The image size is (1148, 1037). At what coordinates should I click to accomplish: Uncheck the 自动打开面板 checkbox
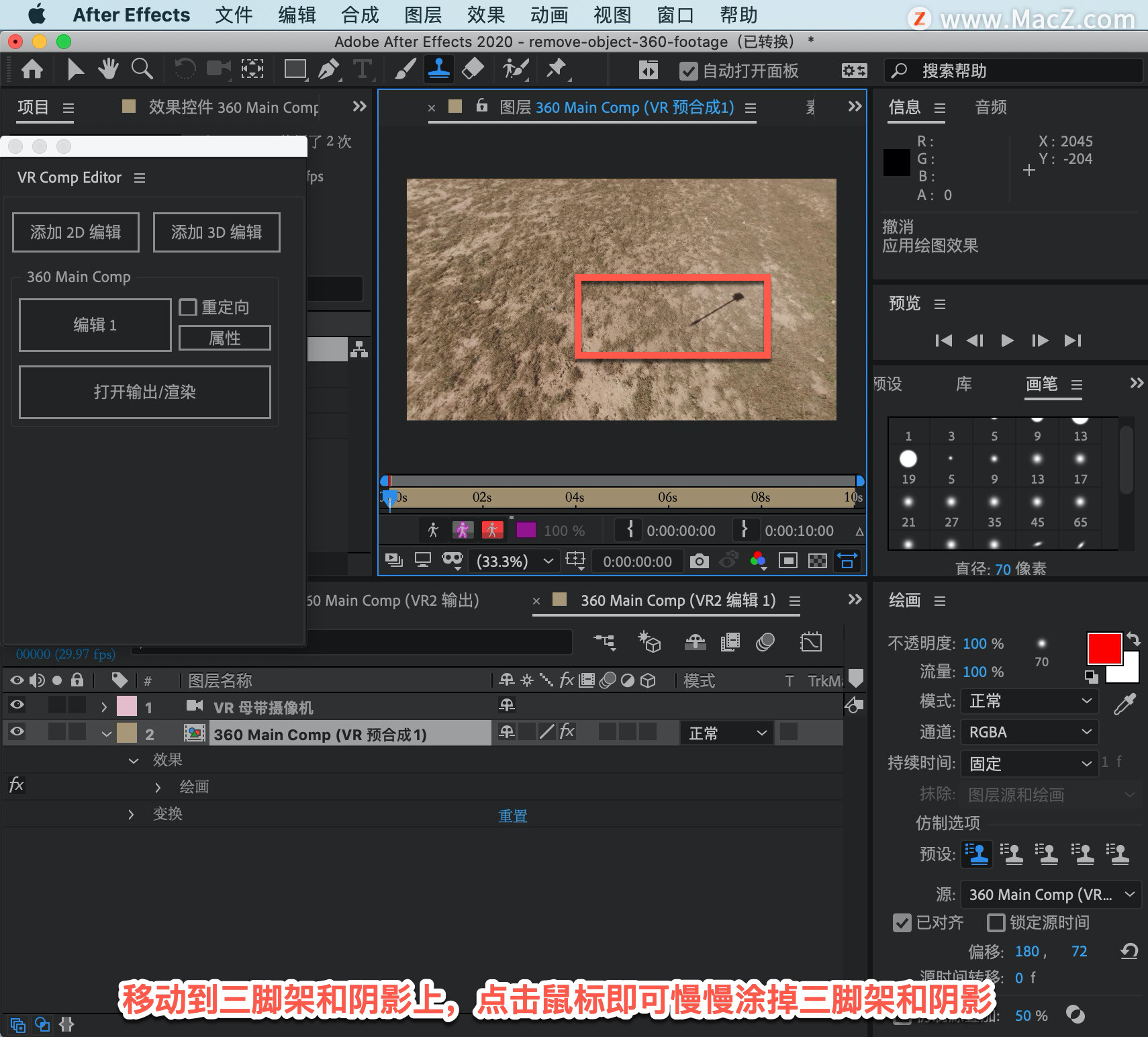click(x=688, y=71)
